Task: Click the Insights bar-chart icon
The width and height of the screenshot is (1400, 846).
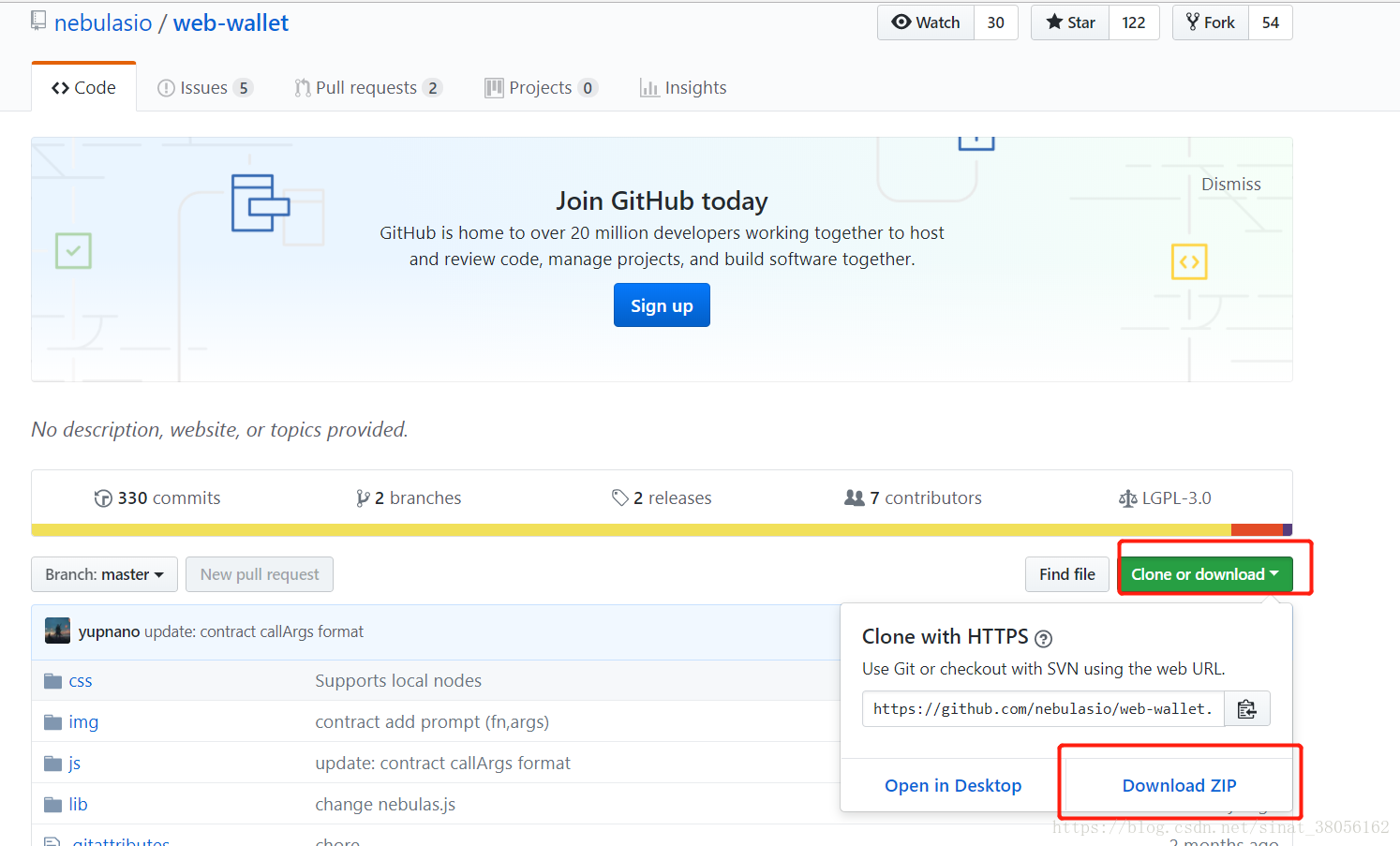Action: click(x=649, y=88)
